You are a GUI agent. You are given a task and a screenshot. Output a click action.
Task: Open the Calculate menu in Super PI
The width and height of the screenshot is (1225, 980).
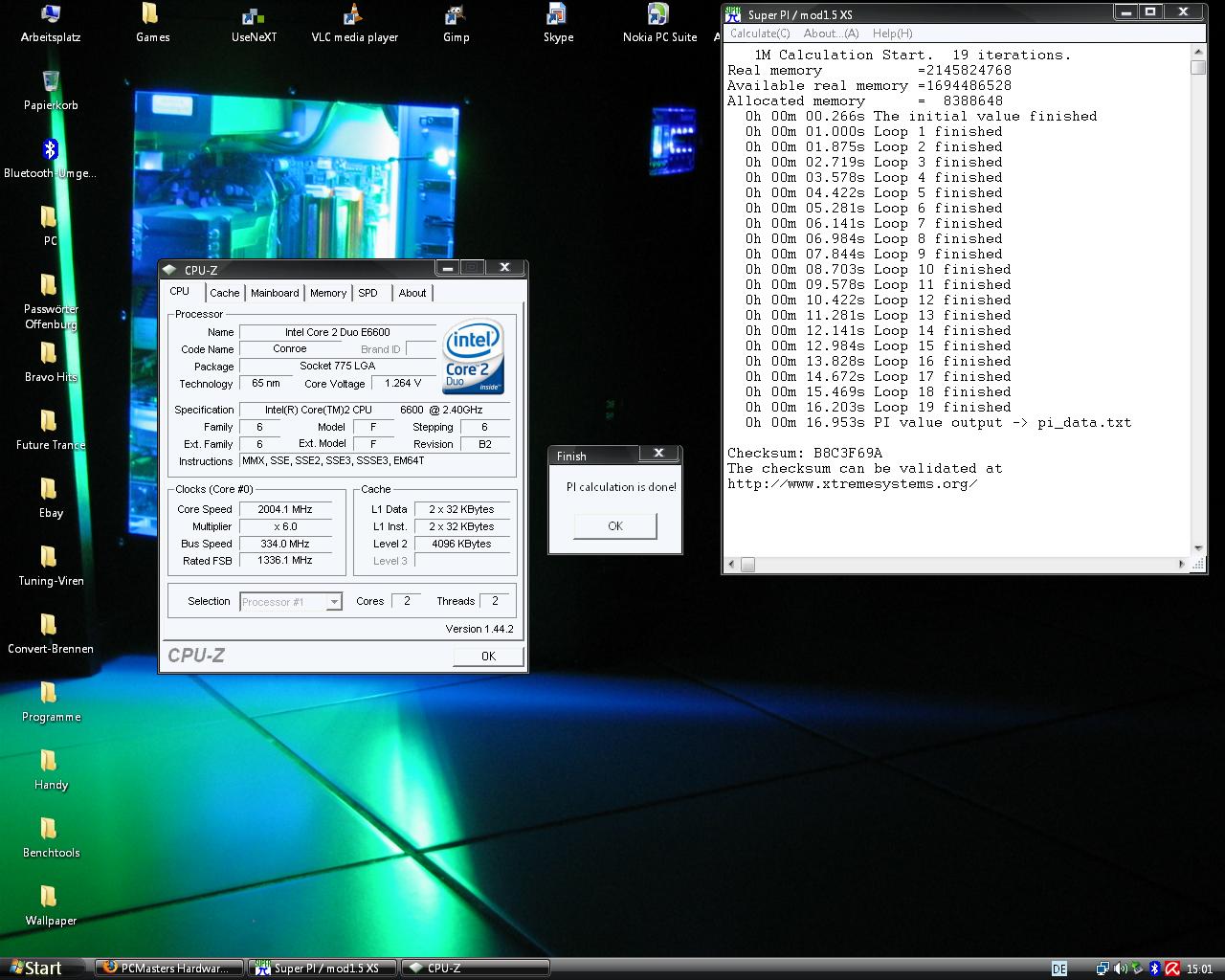click(x=760, y=33)
